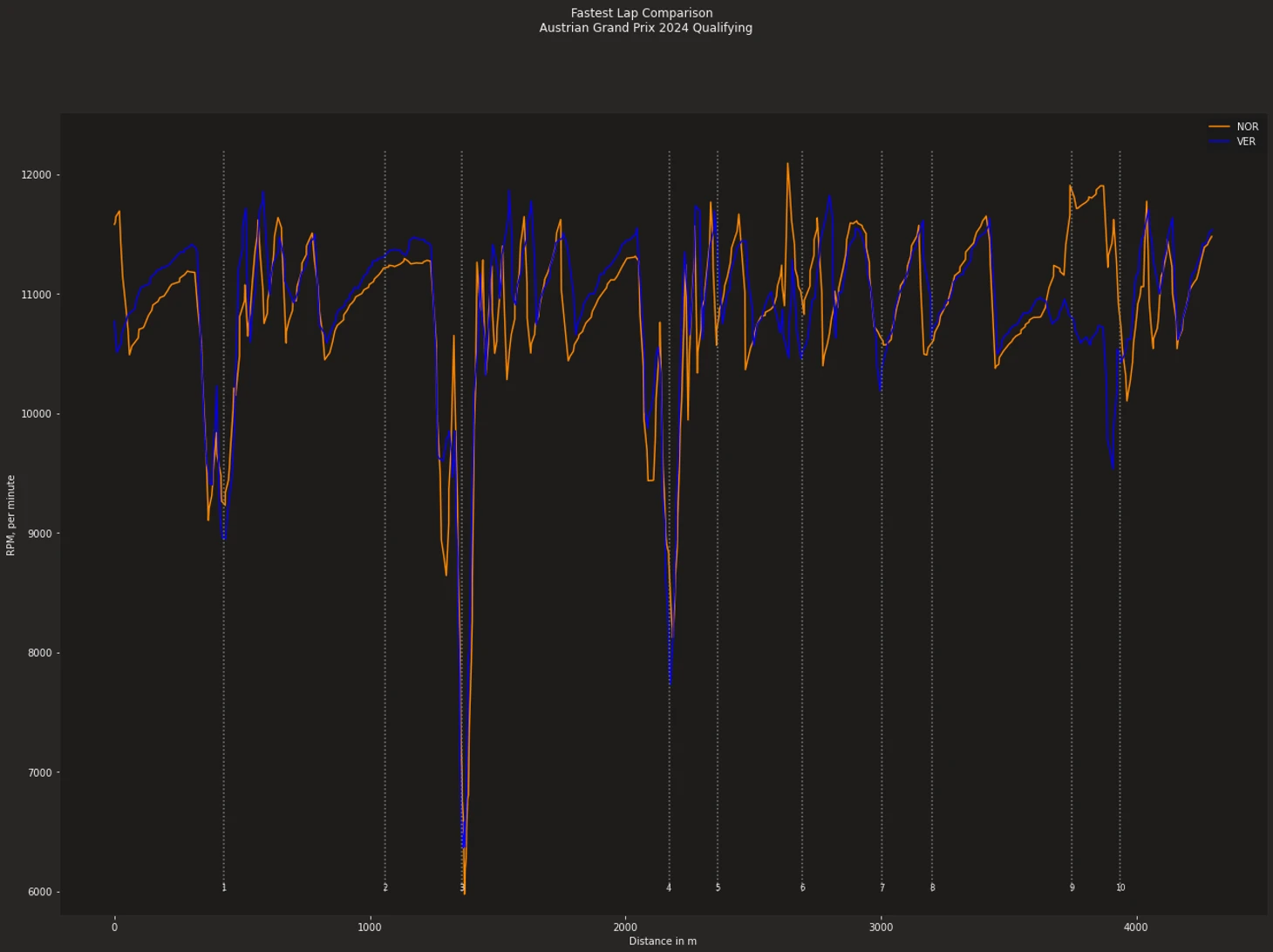The width and height of the screenshot is (1273, 952).
Task: Click the 3000 x-axis tick label
Action: tap(881, 928)
